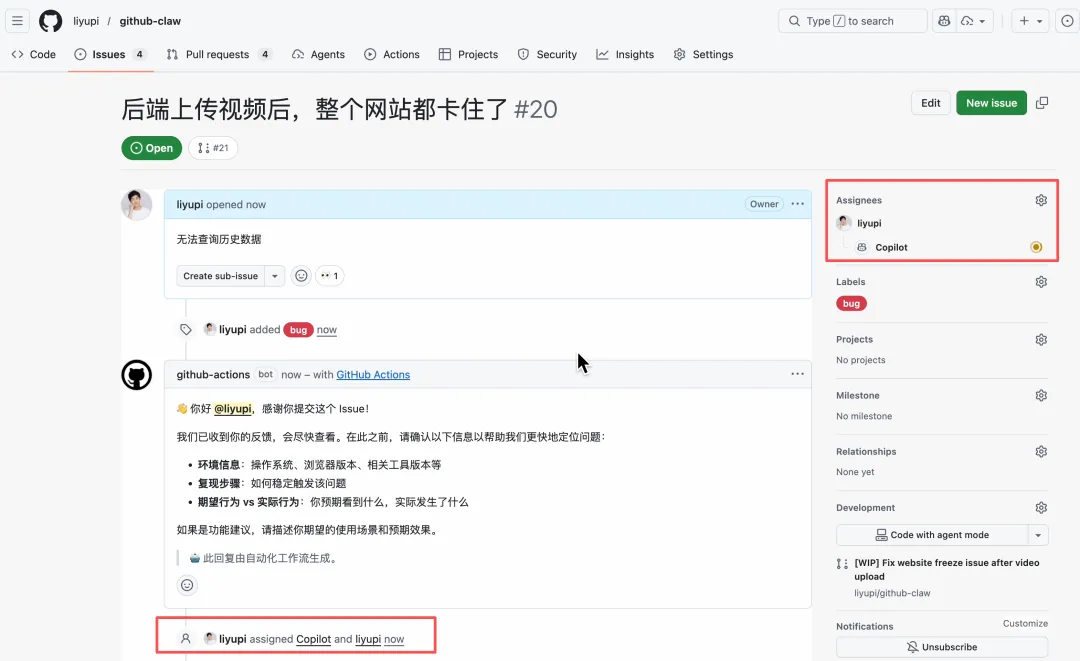
Task: Click the Copilot status indicator circle
Action: pyautogui.click(x=1036, y=247)
